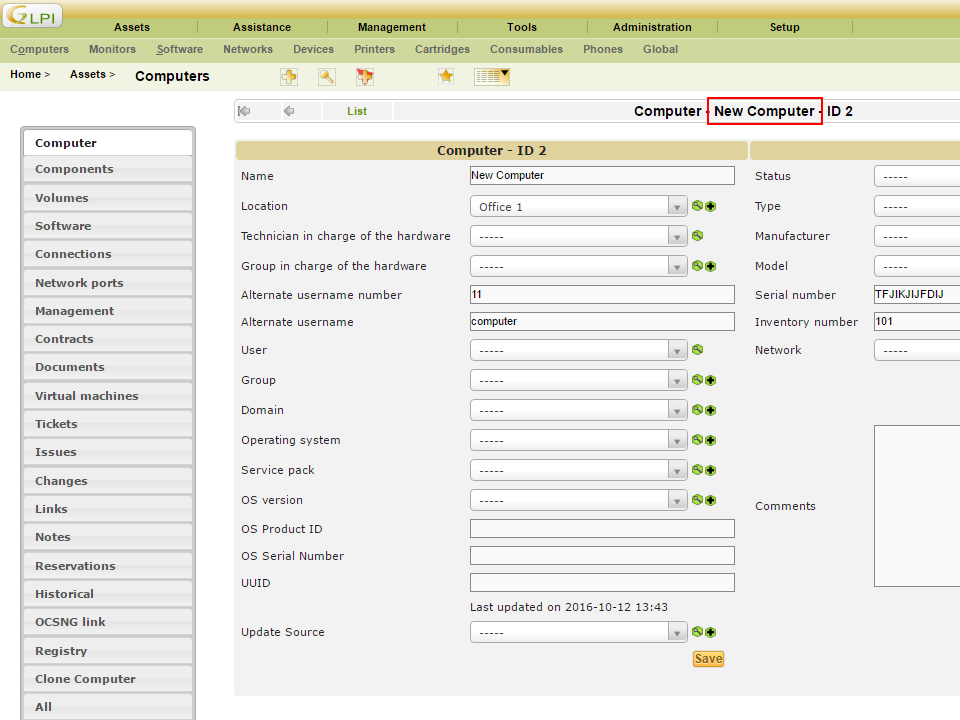Expand the Operating system dropdown
Image resolution: width=960 pixels, height=720 pixels.
(578, 440)
